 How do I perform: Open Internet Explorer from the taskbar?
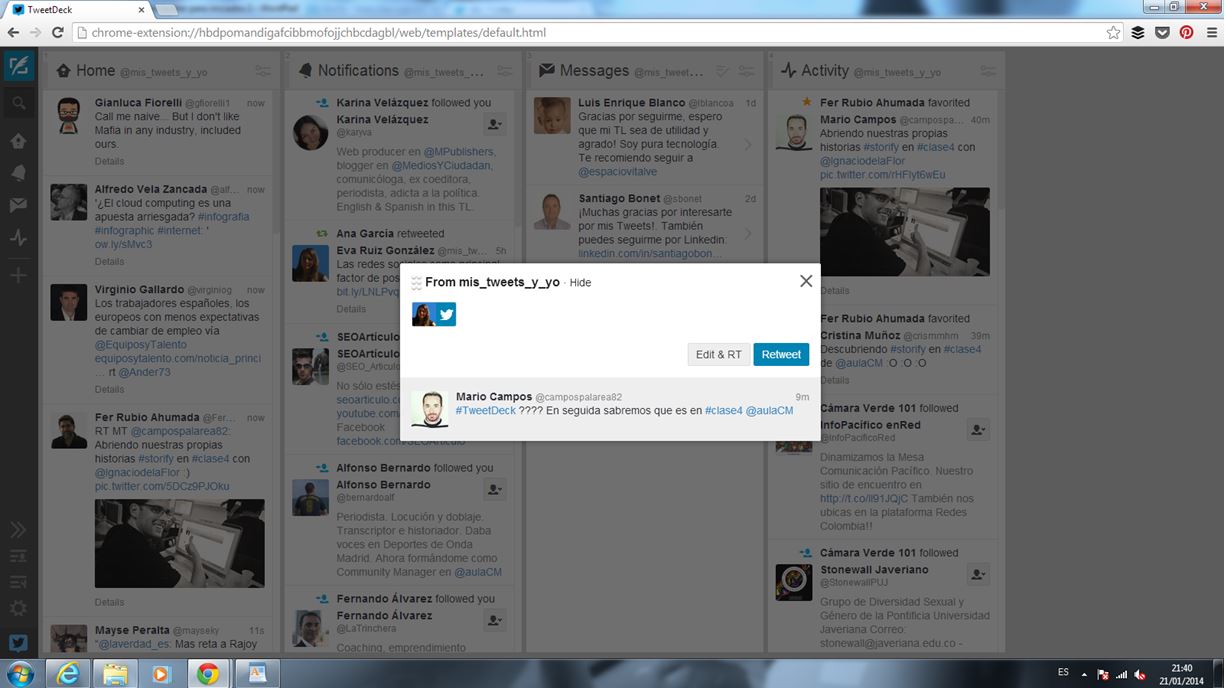(x=68, y=674)
